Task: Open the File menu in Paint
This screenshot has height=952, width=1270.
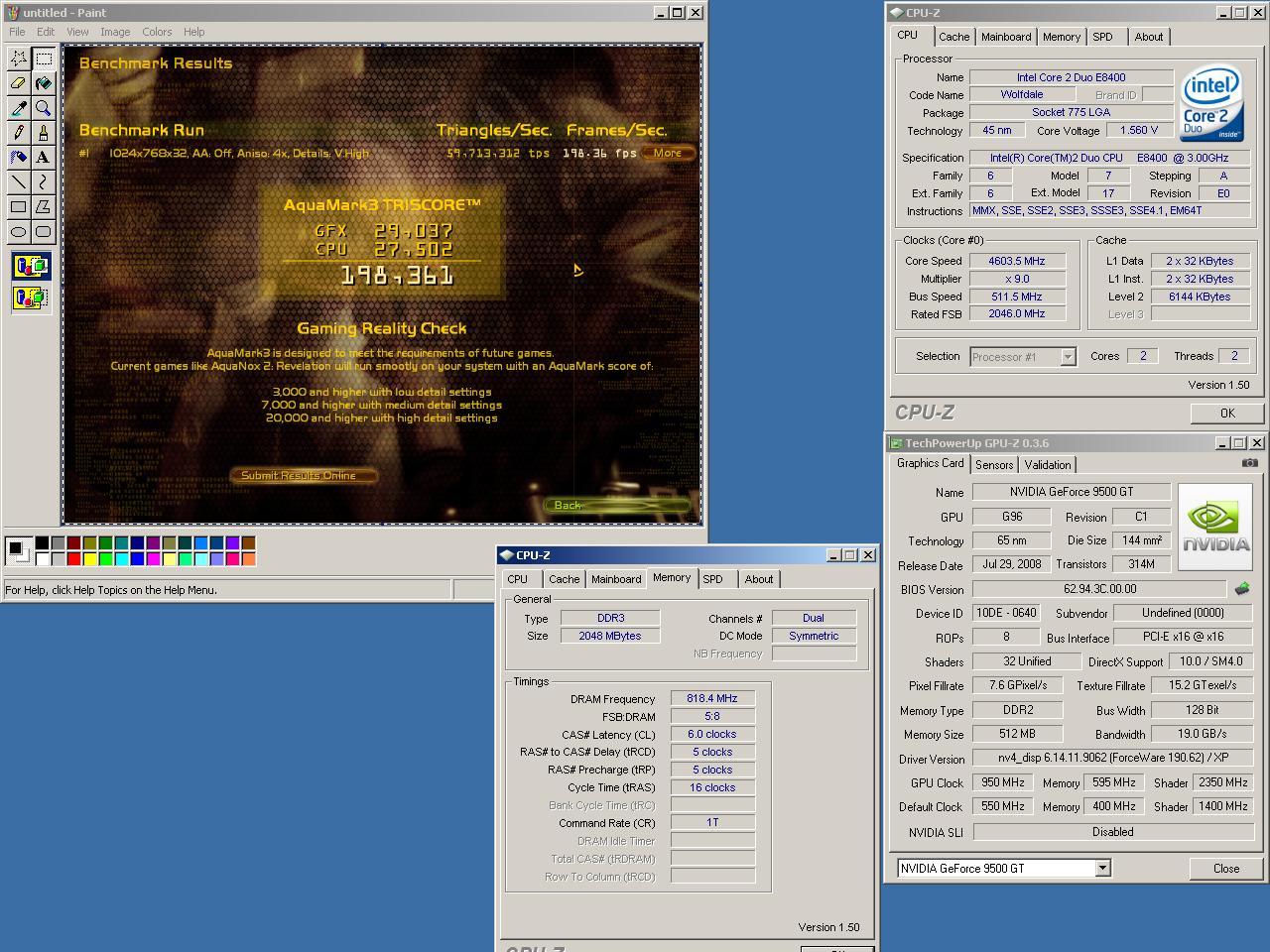Action: pyautogui.click(x=17, y=32)
